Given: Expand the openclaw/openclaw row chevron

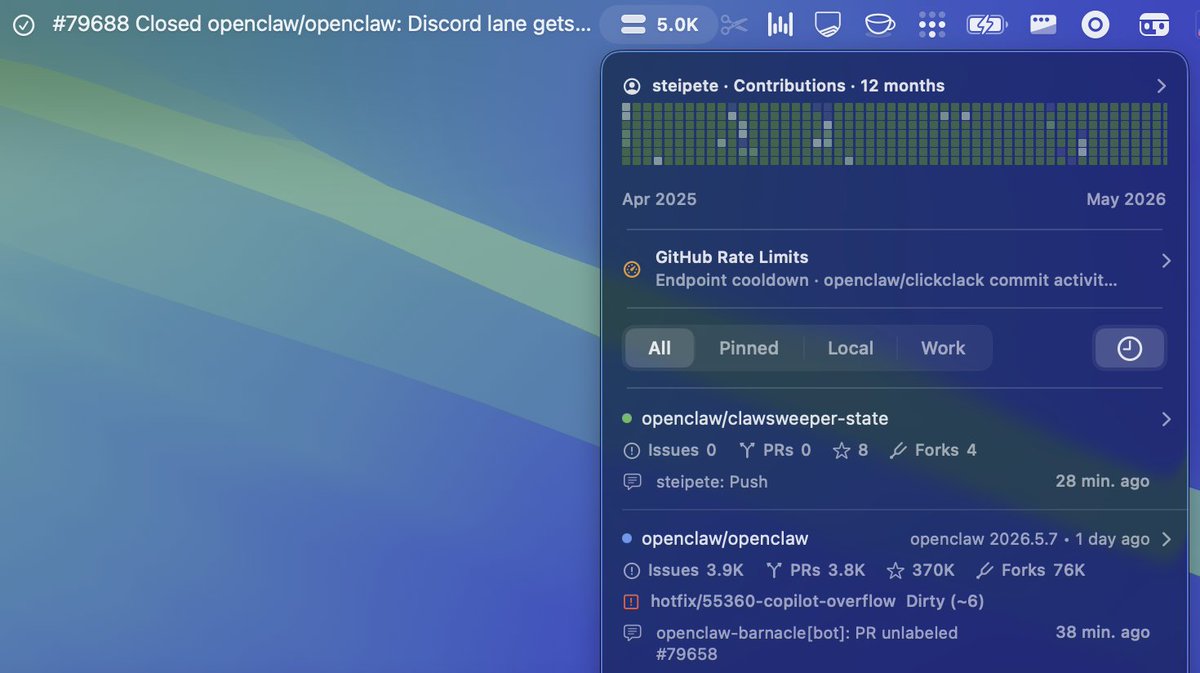Looking at the screenshot, I should click(x=1165, y=539).
